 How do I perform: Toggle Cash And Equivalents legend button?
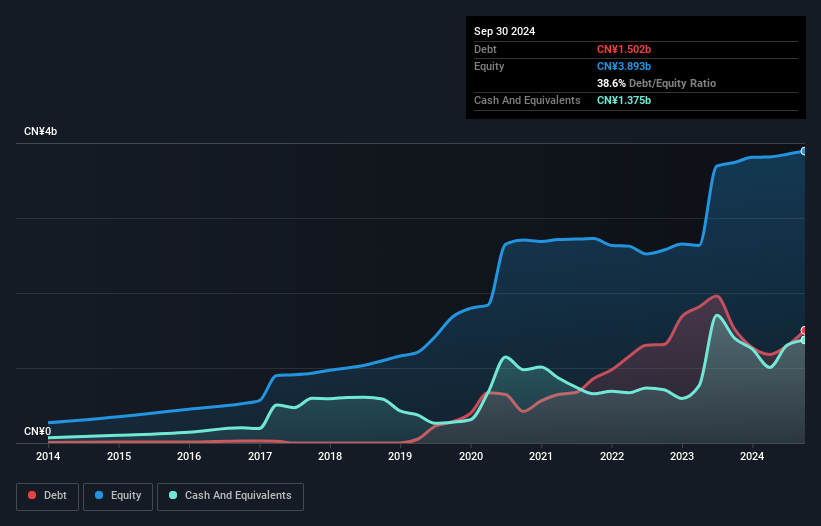click(x=230, y=496)
